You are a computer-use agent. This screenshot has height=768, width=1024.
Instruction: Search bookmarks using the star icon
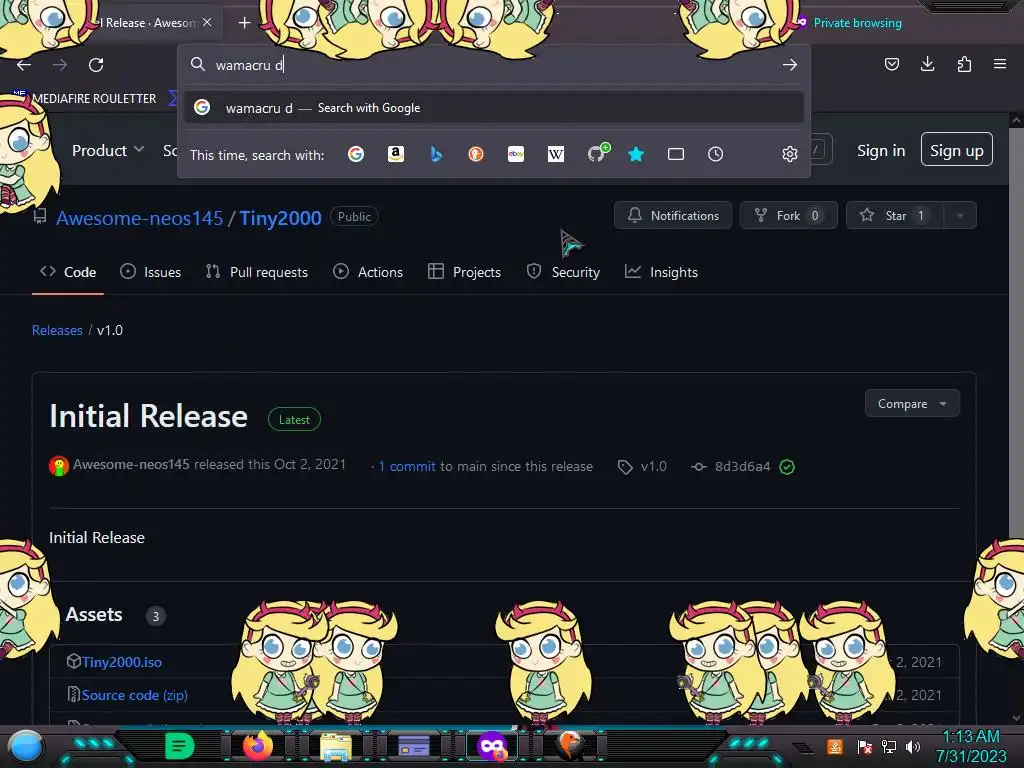[x=636, y=154]
